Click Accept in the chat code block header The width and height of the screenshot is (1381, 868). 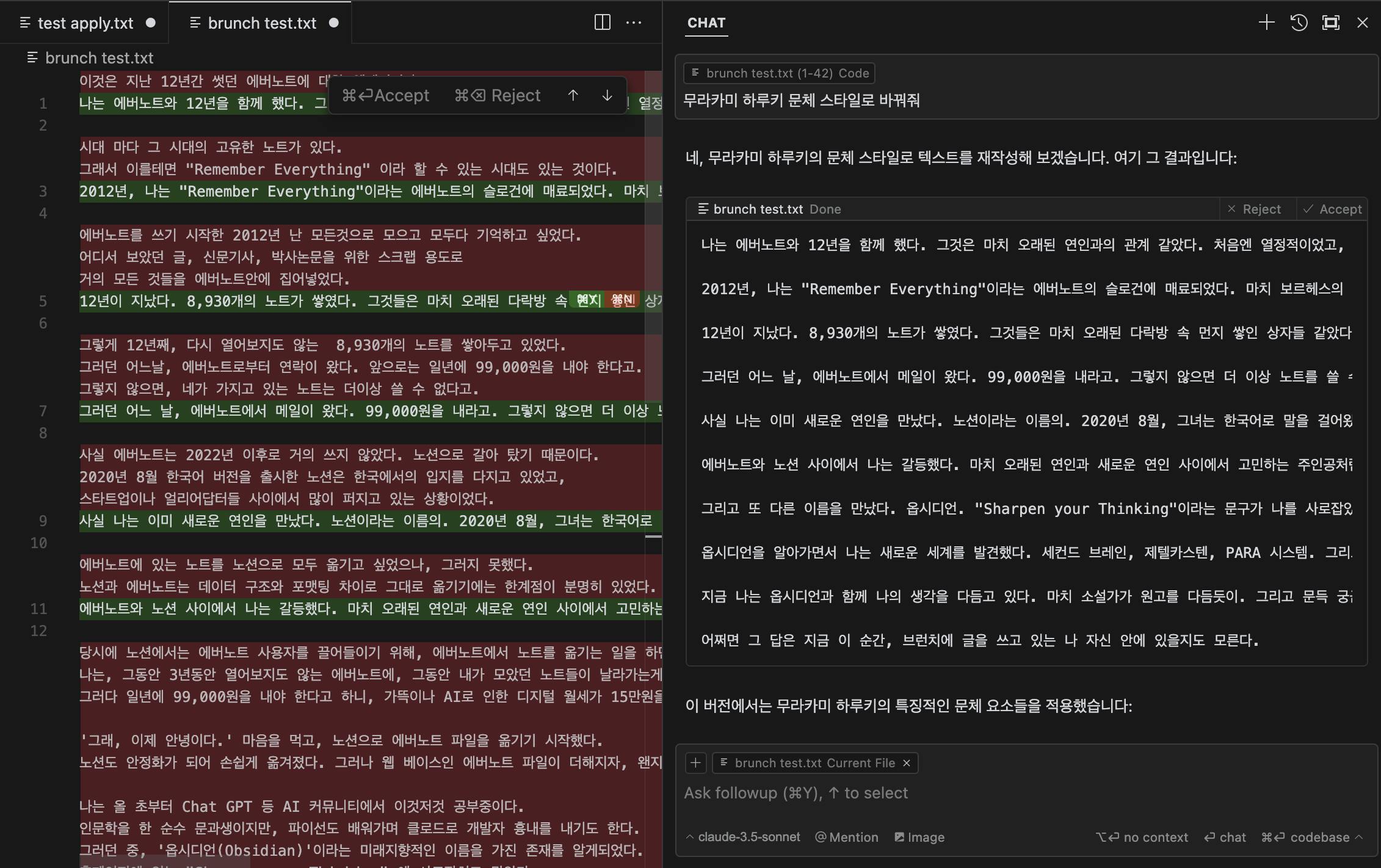click(x=1333, y=209)
